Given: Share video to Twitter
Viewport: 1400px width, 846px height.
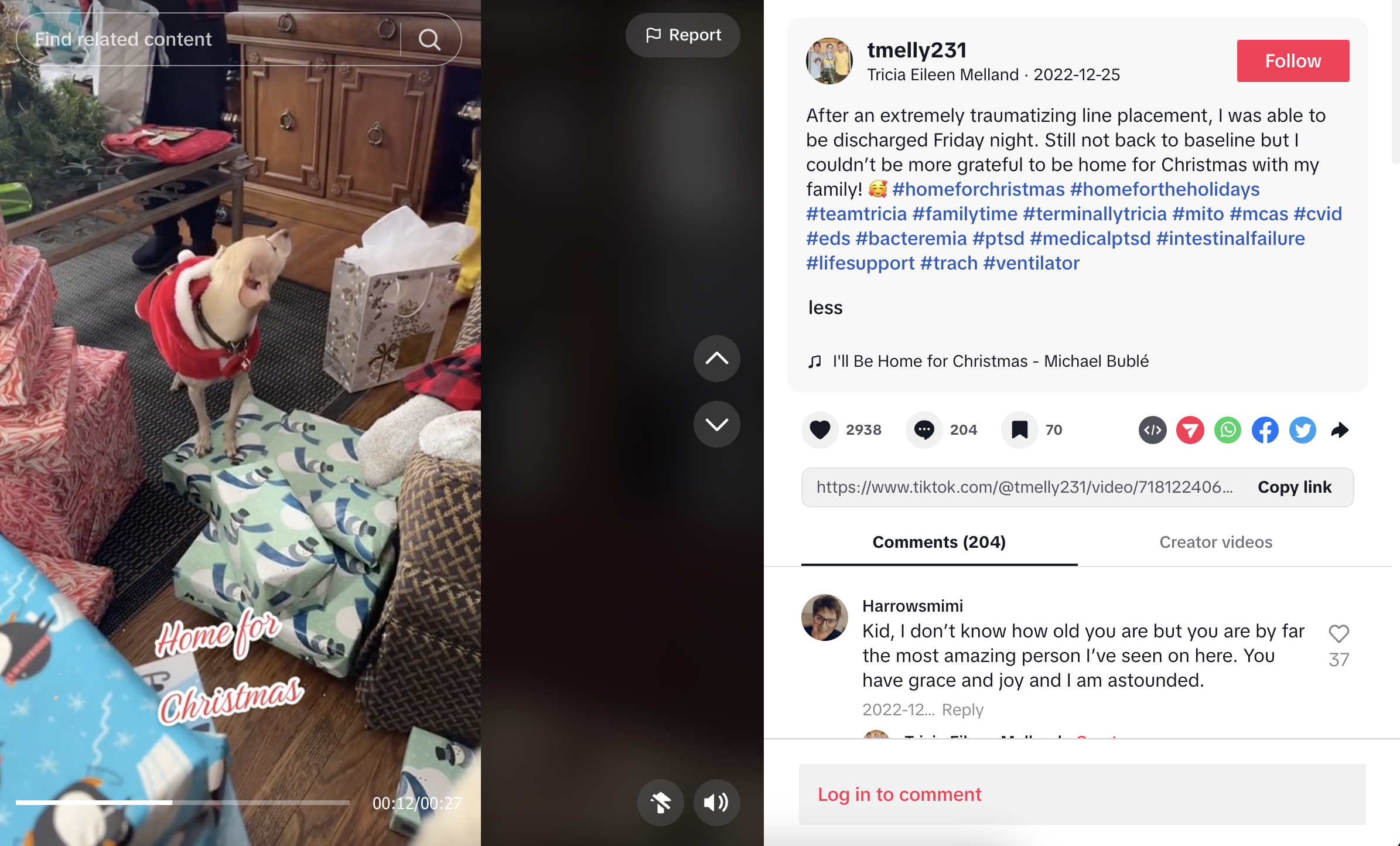Looking at the screenshot, I should point(1302,430).
